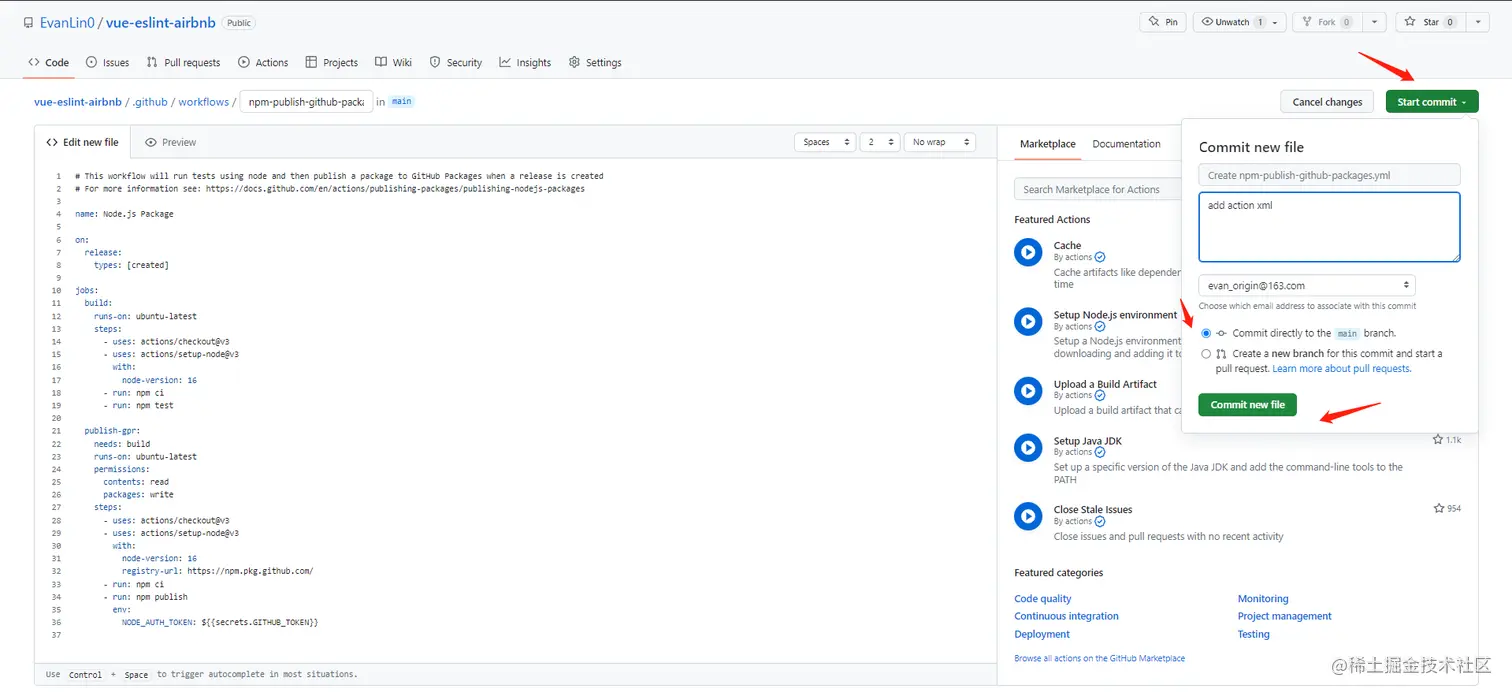Click the Cache action play icon
The image size is (1512, 696).
(1028, 252)
